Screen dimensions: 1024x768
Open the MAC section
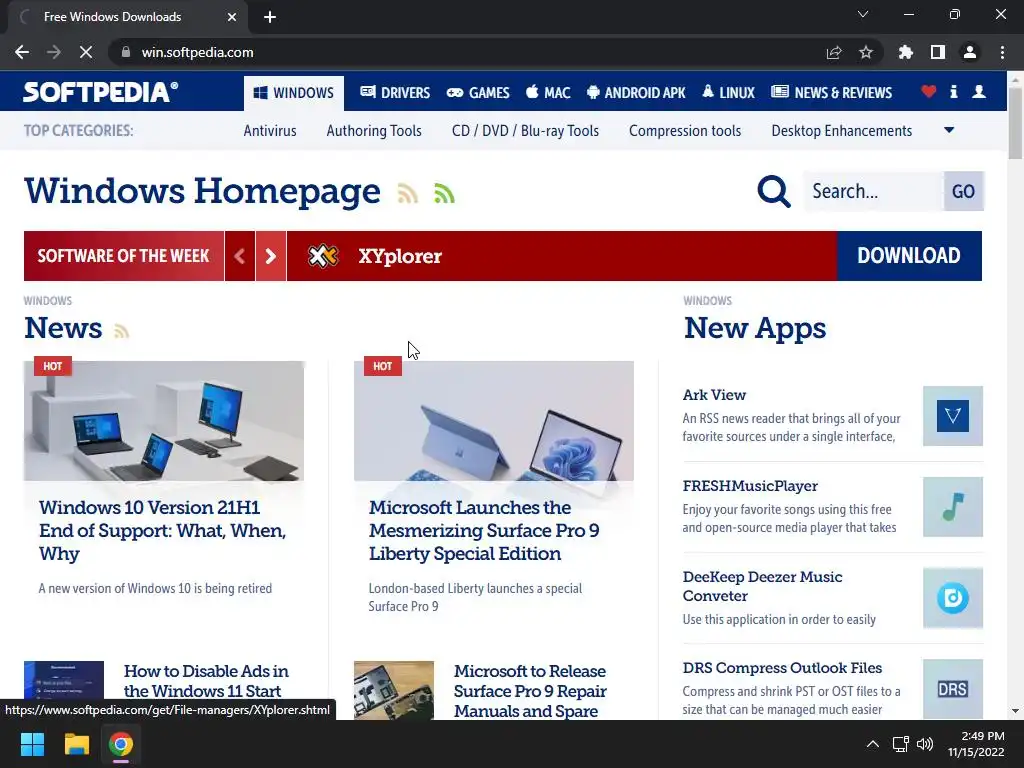coord(548,93)
